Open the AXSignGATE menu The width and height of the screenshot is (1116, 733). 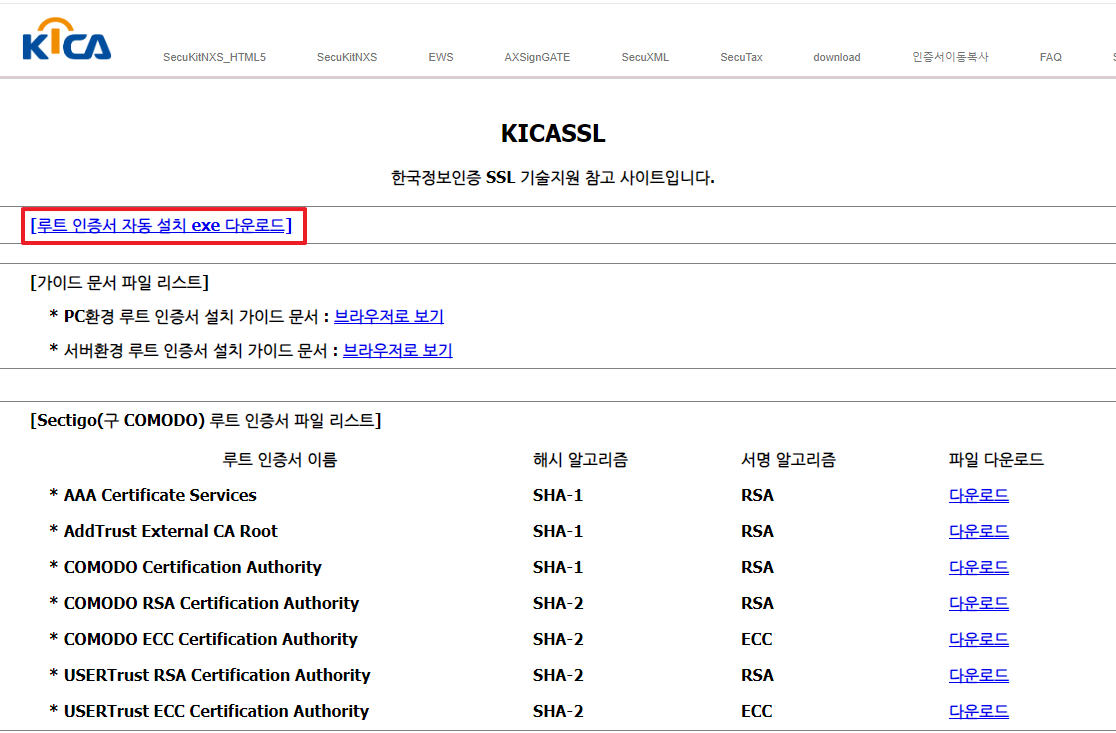tap(537, 58)
